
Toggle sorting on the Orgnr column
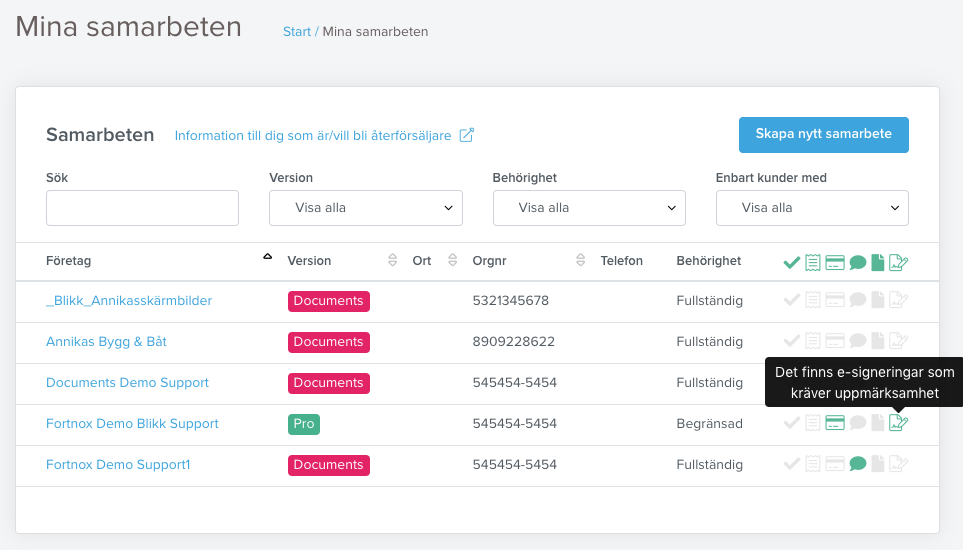(580, 260)
